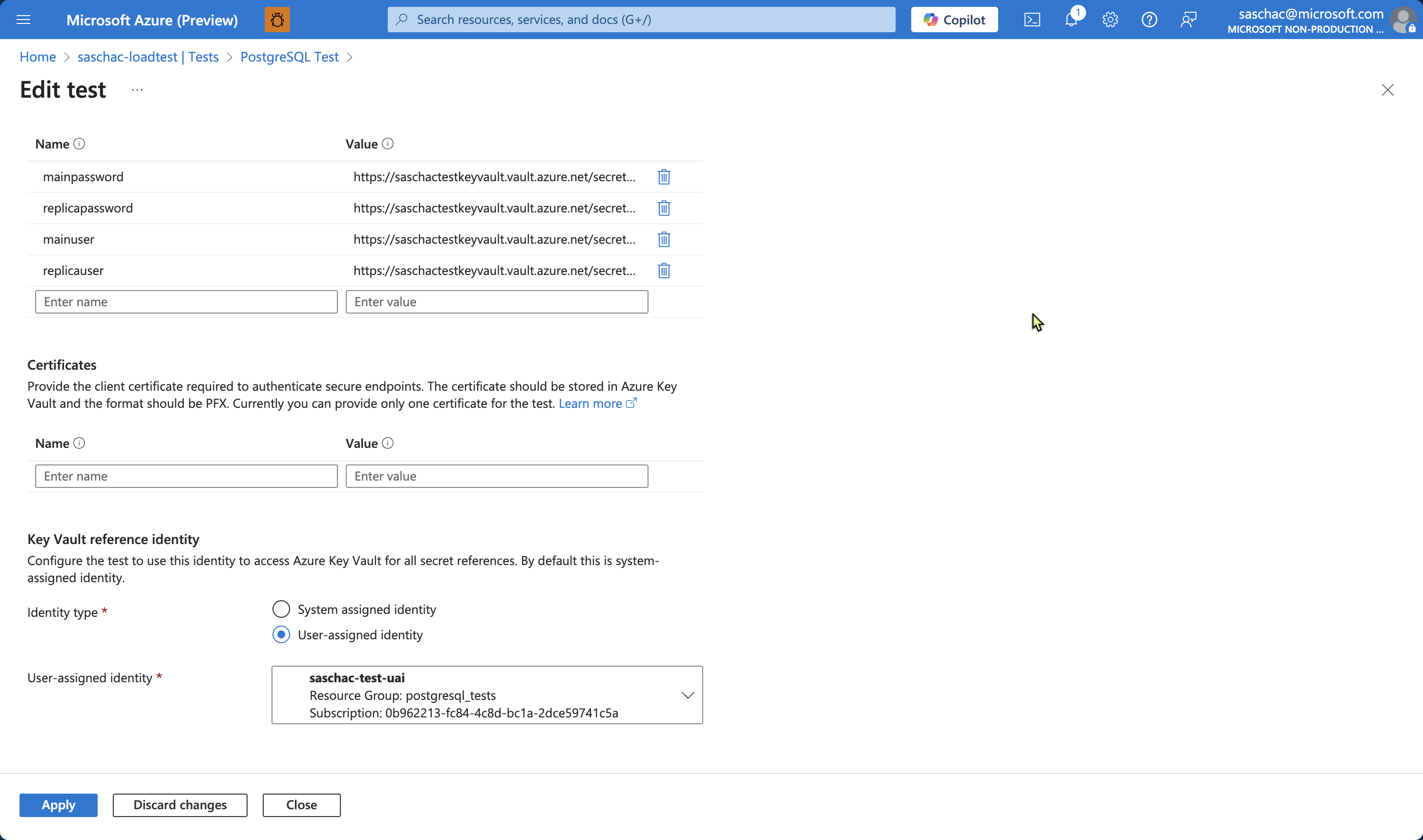Image resolution: width=1423 pixels, height=840 pixels.
Task: Focus the secrets Enter value field
Action: pyautogui.click(x=497, y=302)
